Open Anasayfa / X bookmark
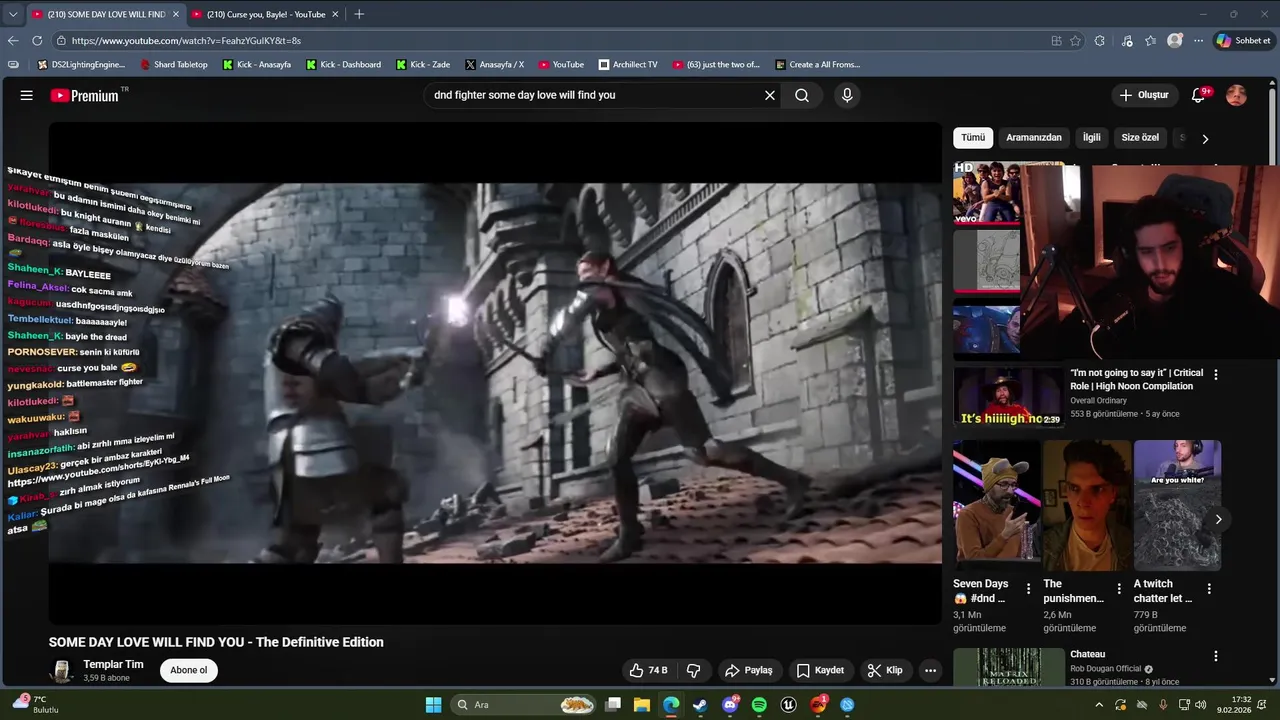The height and width of the screenshot is (720, 1280). [494, 64]
